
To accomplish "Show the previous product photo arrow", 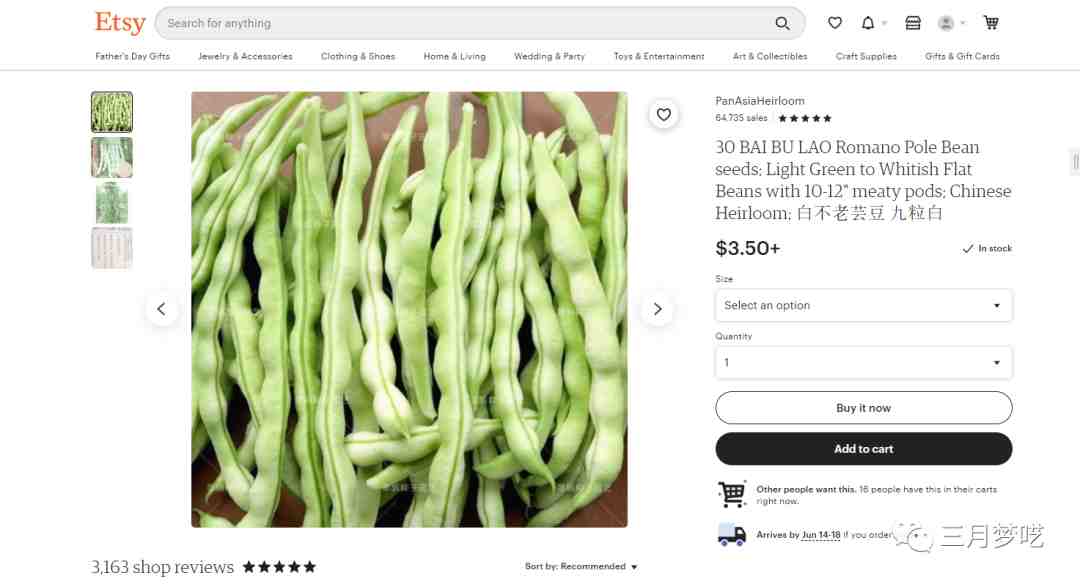I will [161, 309].
